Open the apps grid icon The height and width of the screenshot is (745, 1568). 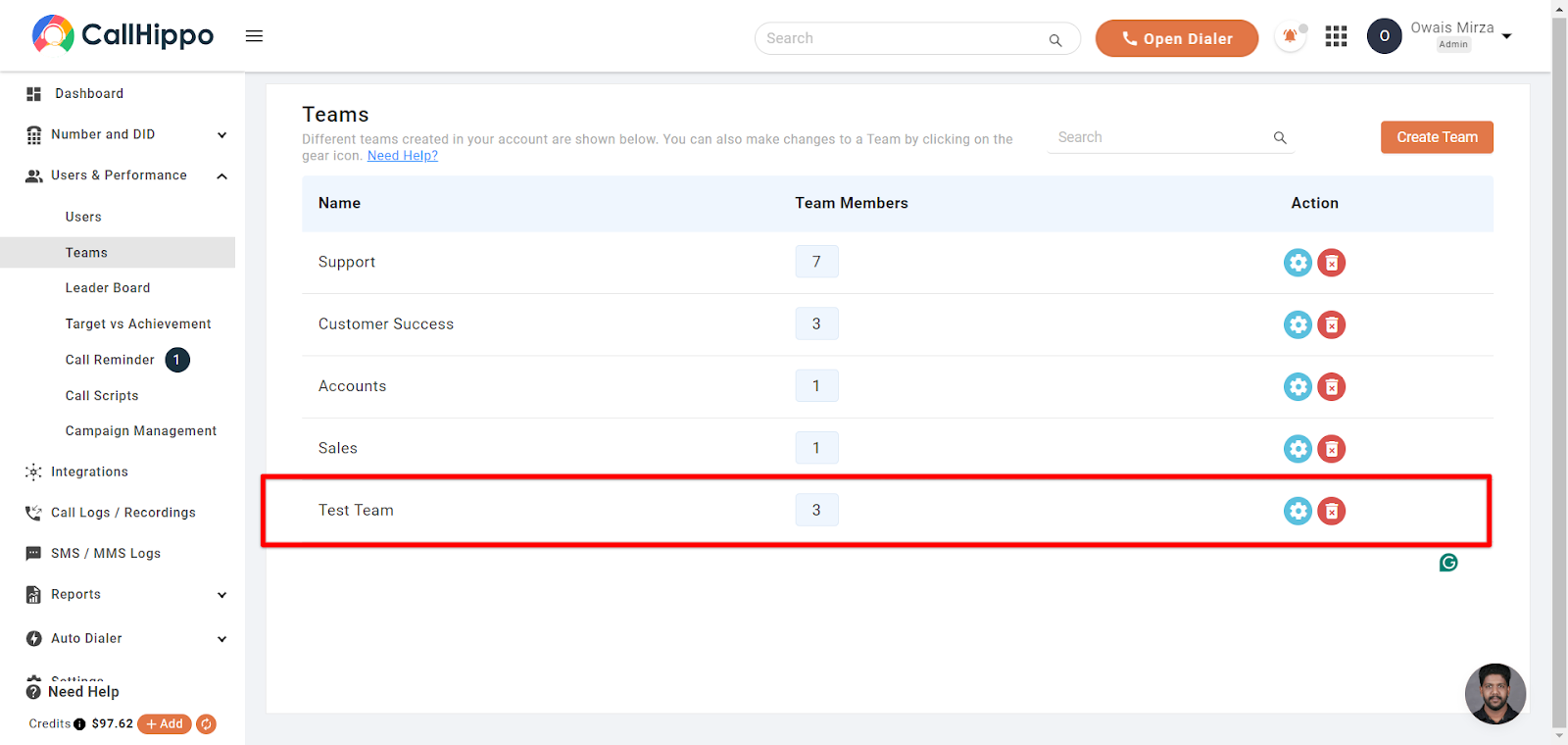[x=1336, y=36]
